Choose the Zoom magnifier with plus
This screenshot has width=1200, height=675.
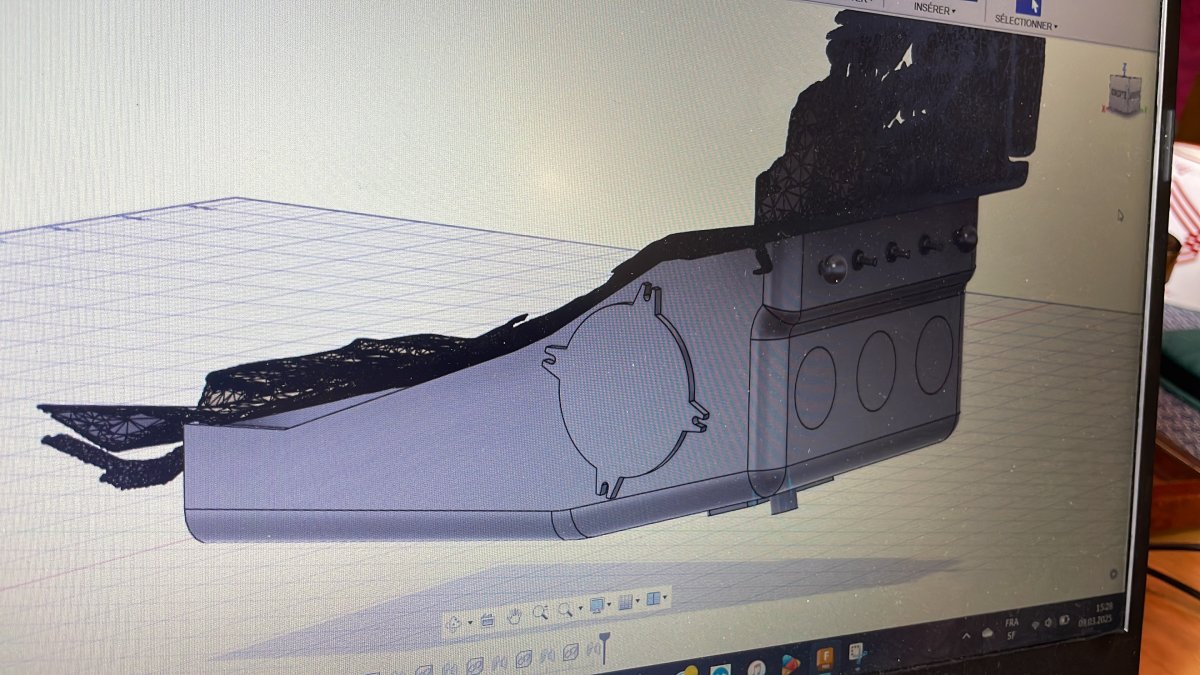click(x=540, y=612)
